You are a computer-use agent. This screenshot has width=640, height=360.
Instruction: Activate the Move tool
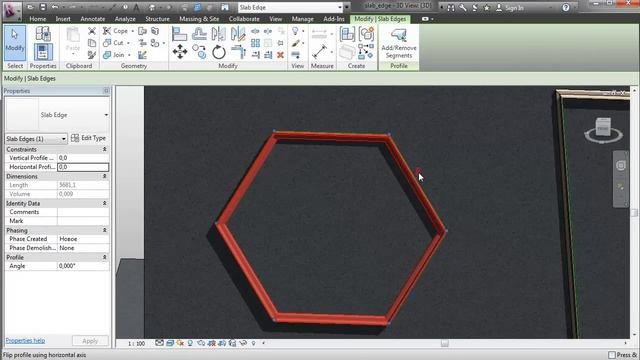point(180,52)
